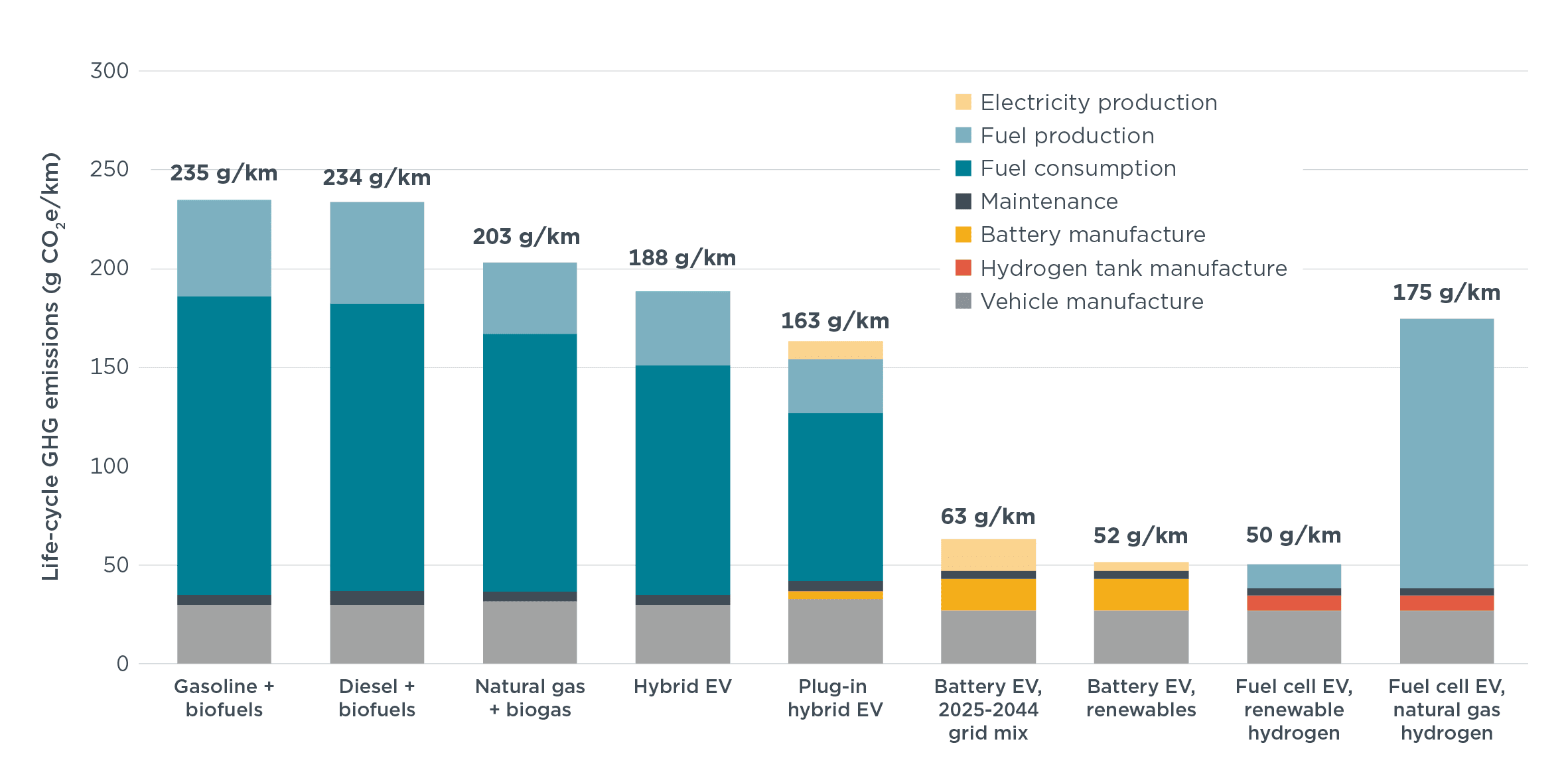Image resolution: width=1568 pixels, height=784 pixels.
Task: Click the natural gas hydrogen fuel production segment
Action: pyautogui.click(x=1446, y=452)
